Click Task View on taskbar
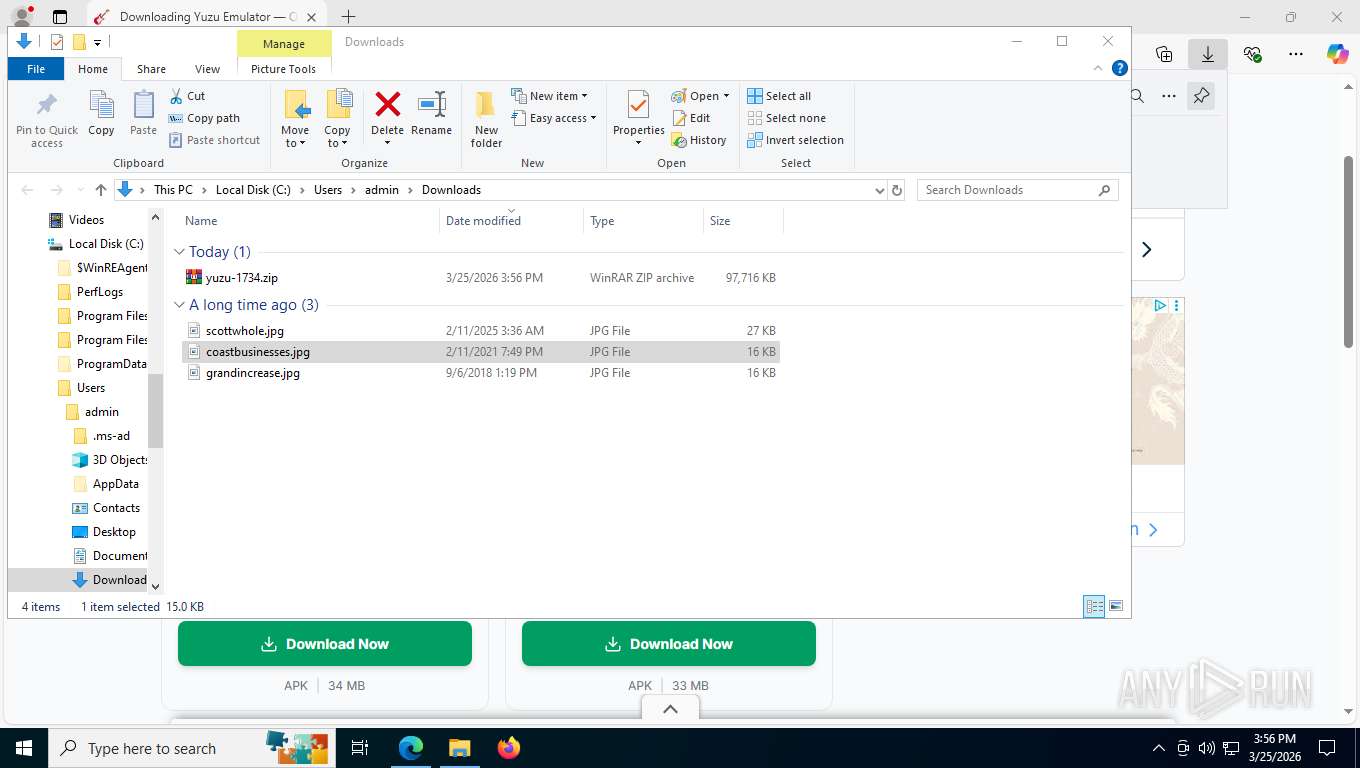Viewport: 1360px width, 768px height. [360, 748]
